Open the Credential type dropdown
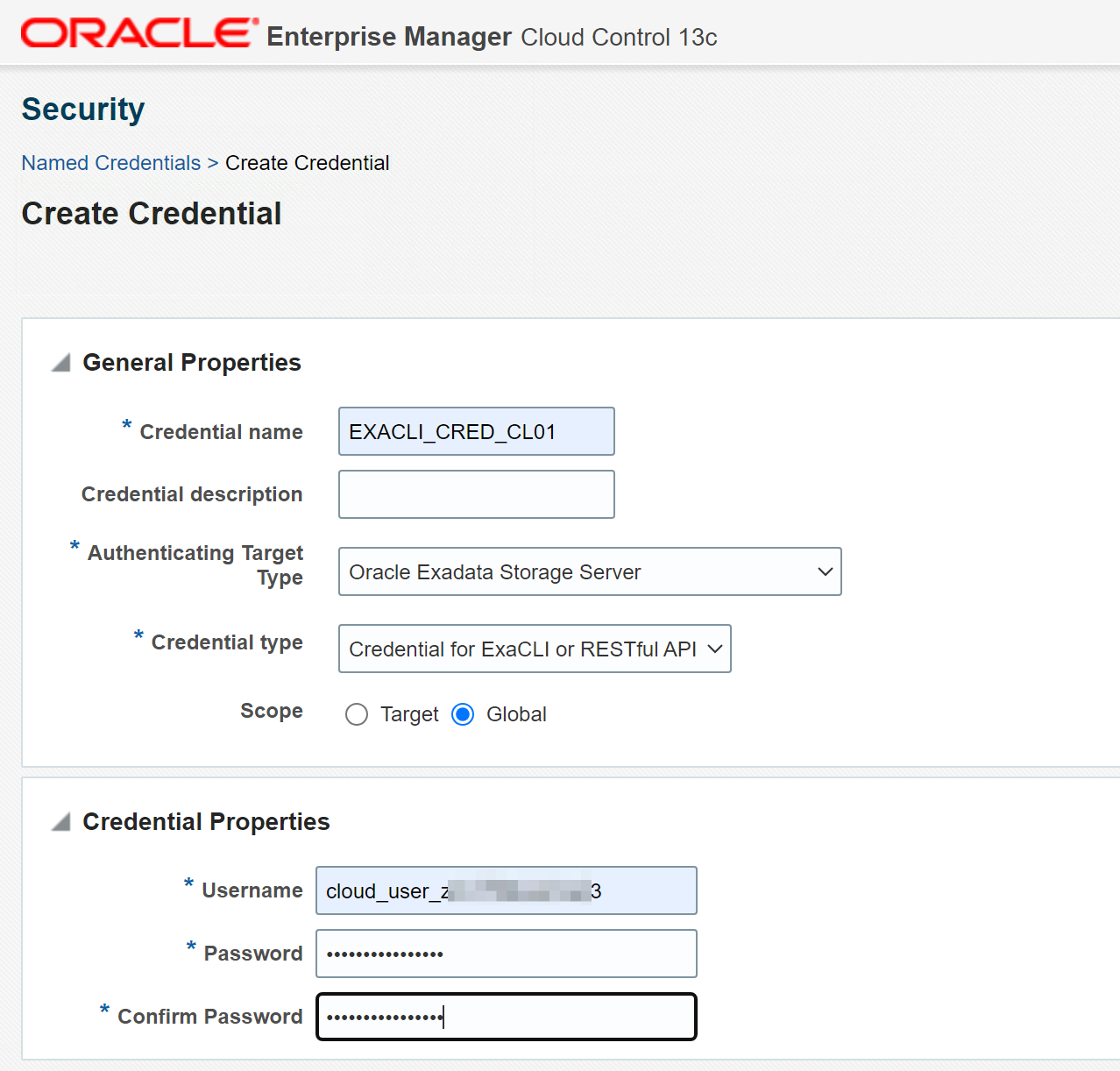 [534, 649]
